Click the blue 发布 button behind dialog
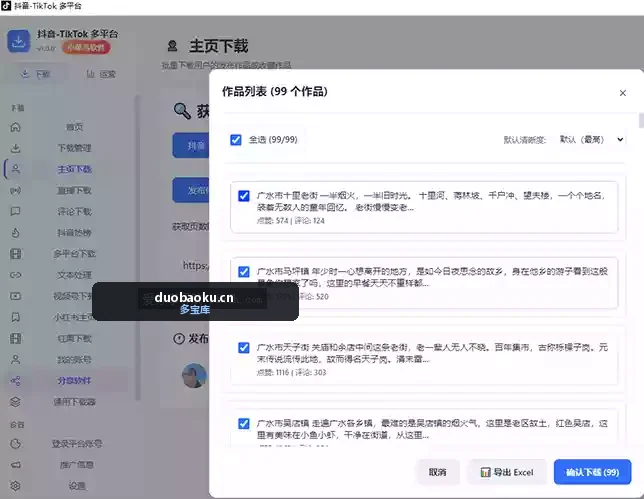 (x=191, y=191)
